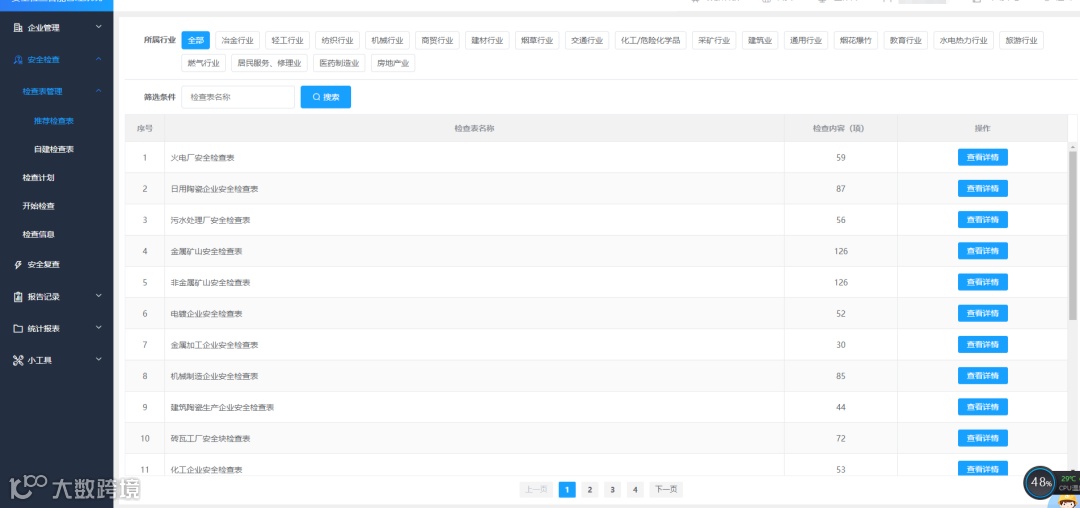Expand the 企业管理 menu chevron
This screenshot has height=508, width=1080.
coord(98,27)
